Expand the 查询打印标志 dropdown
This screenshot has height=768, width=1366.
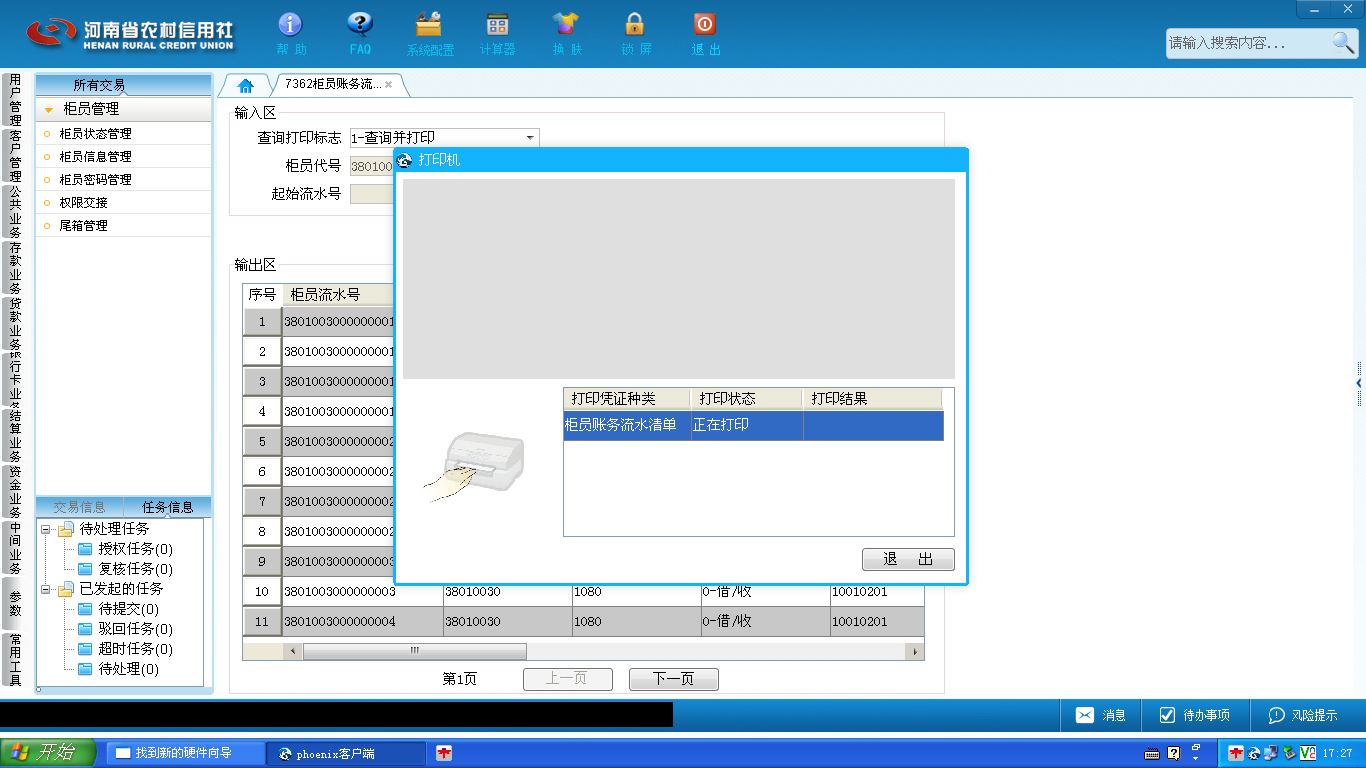530,138
